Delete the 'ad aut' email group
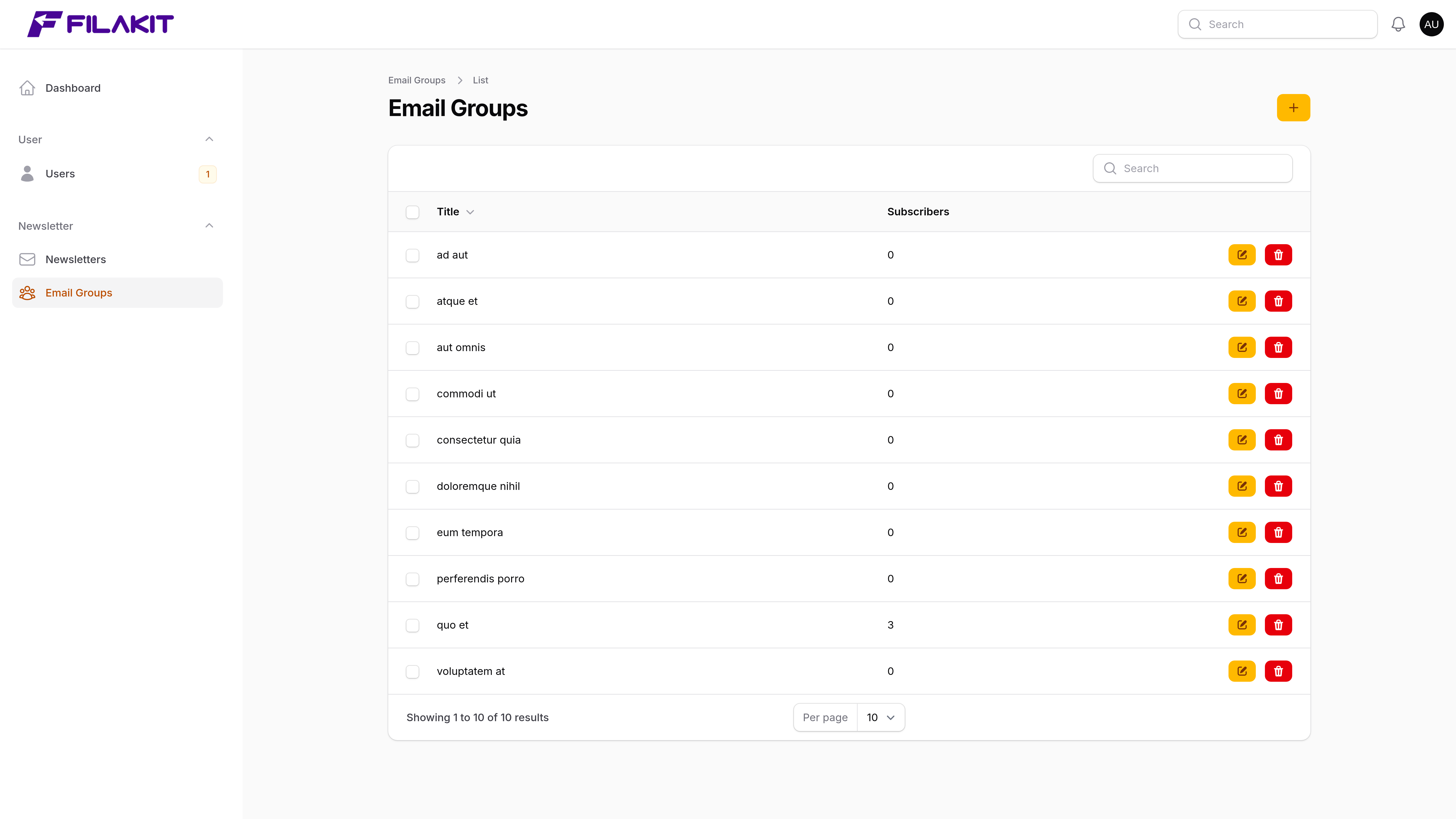 click(x=1278, y=255)
